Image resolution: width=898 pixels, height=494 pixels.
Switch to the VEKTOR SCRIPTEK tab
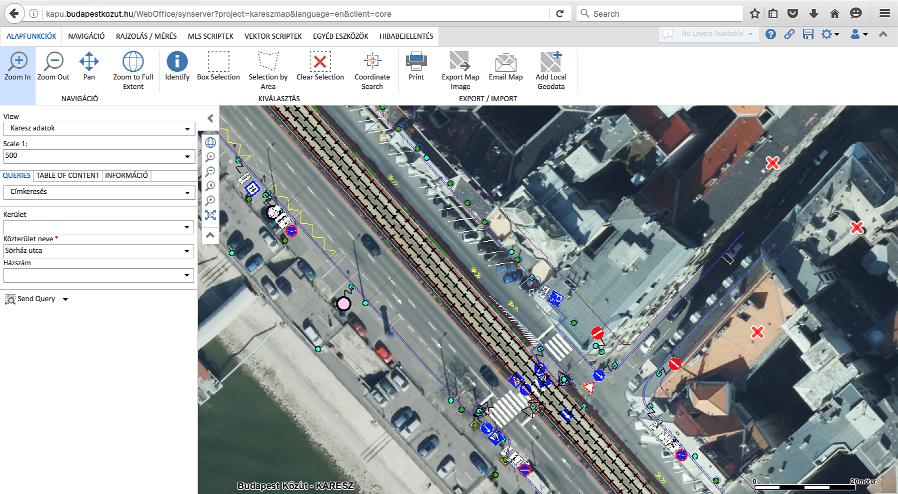tap(273, 36)
